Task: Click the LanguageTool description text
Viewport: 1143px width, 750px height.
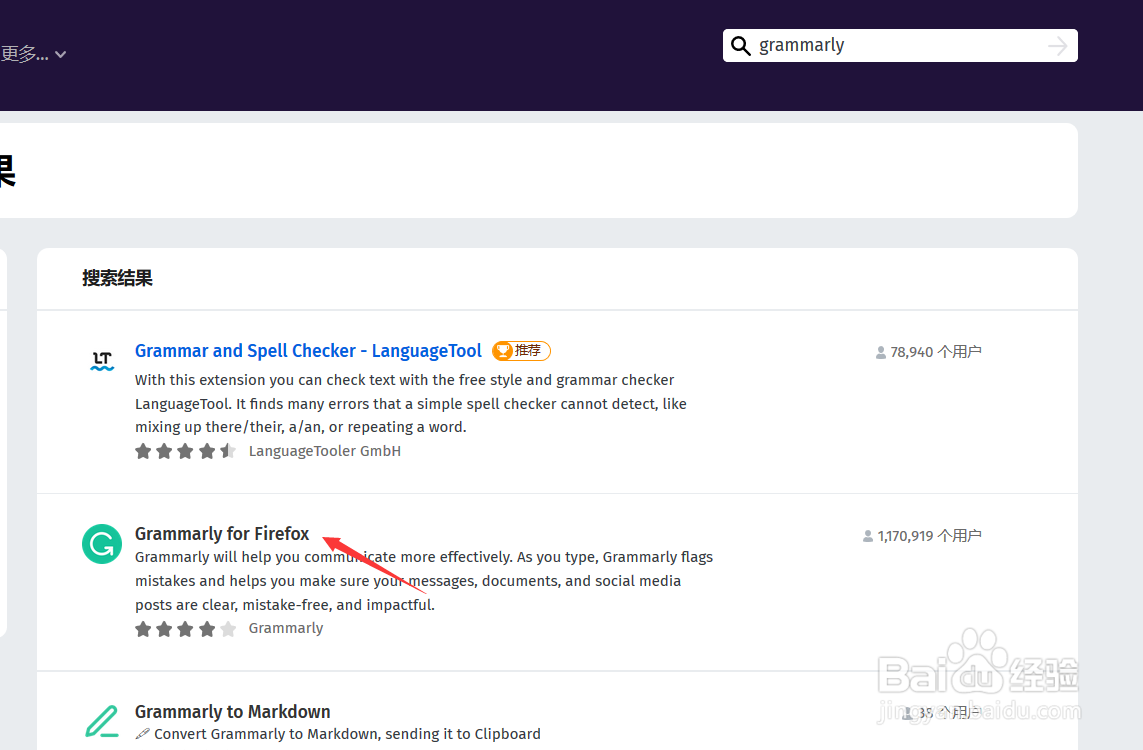Action: pos(410,403)
